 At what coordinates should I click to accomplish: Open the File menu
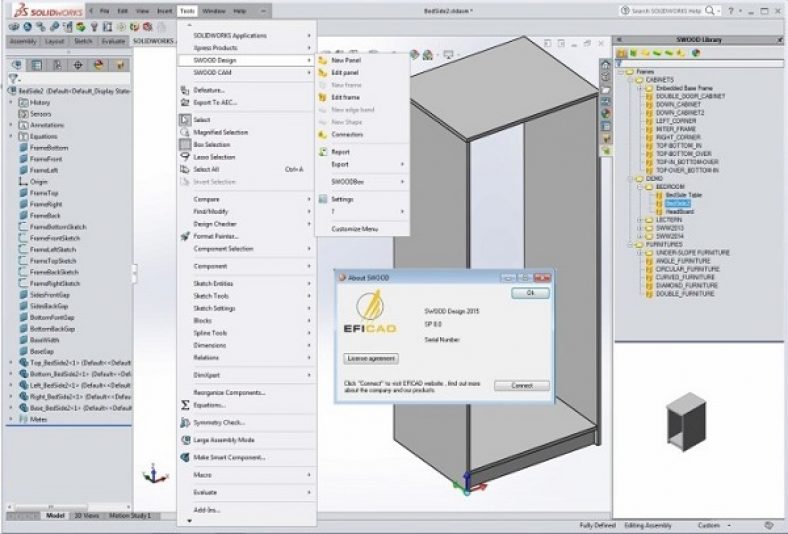coord(104,11)
